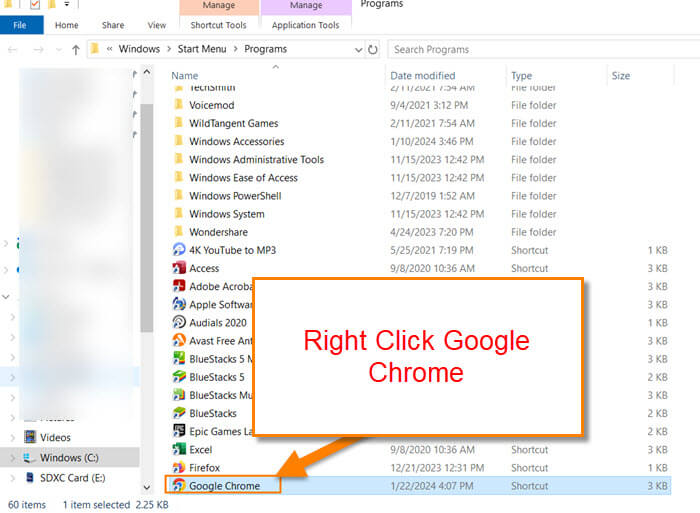Open Videos in the navigation pane

pyautogui.click(x=55, y=438)
